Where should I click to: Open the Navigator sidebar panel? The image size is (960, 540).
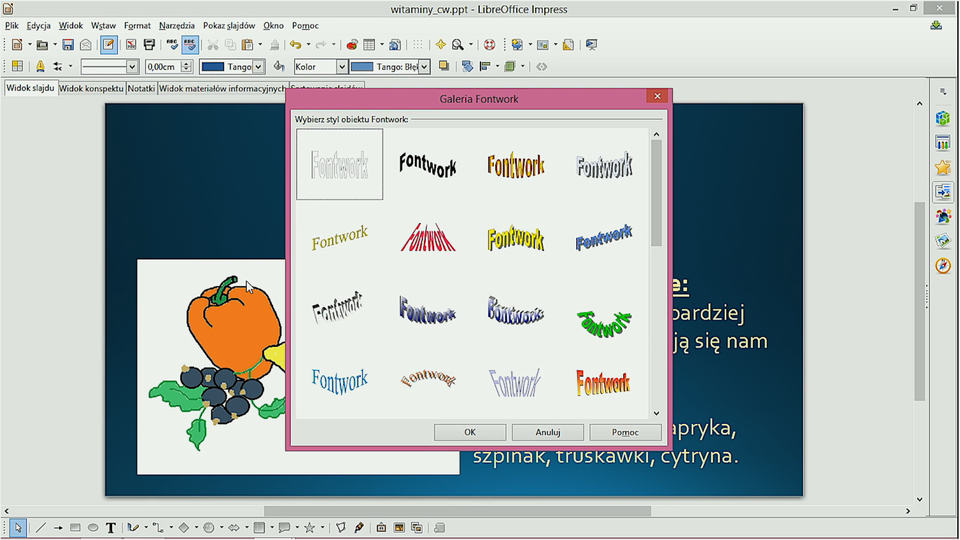click(942, 266)
